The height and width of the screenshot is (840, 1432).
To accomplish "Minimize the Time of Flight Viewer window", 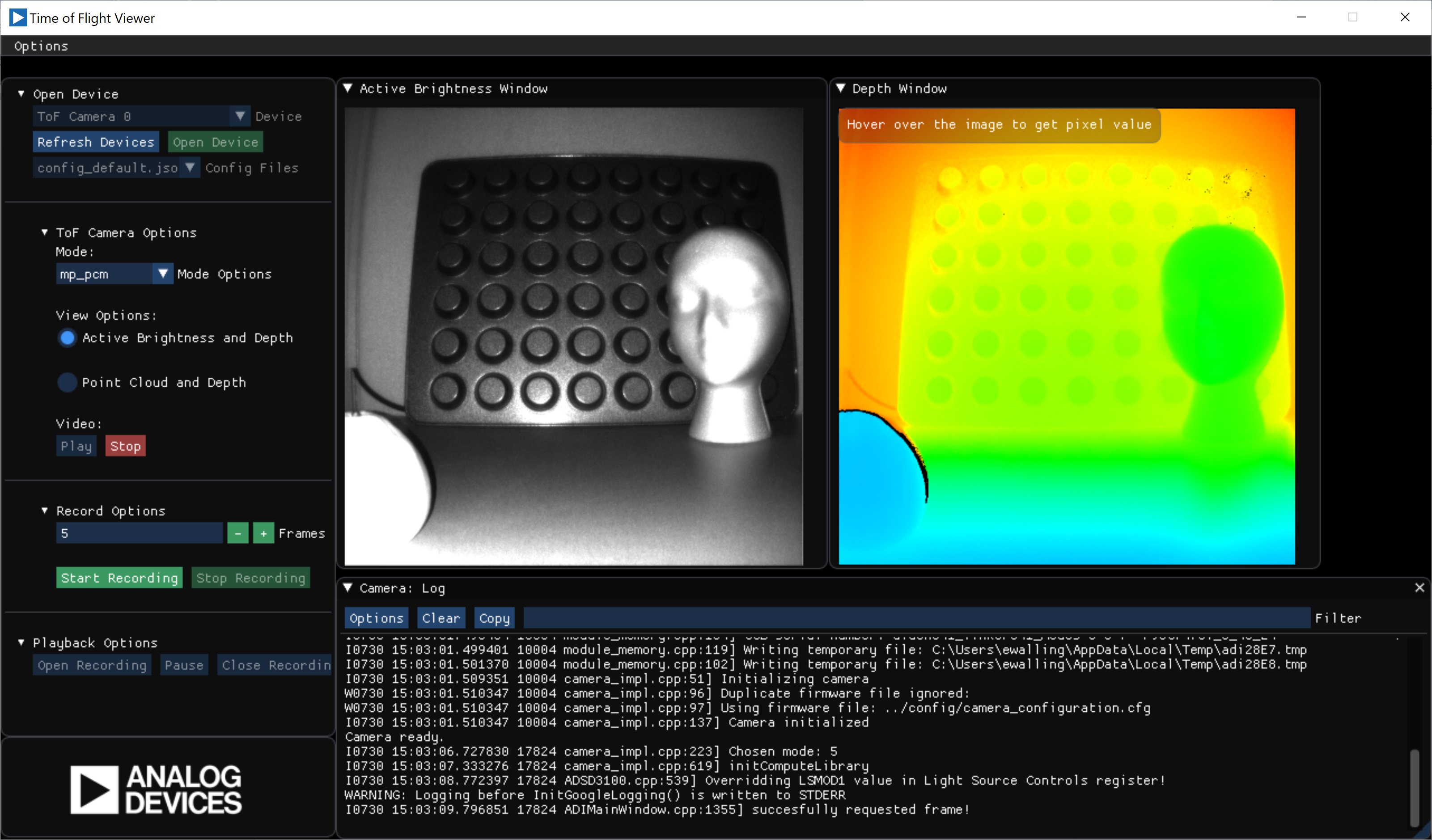I will coord(1301,17).
